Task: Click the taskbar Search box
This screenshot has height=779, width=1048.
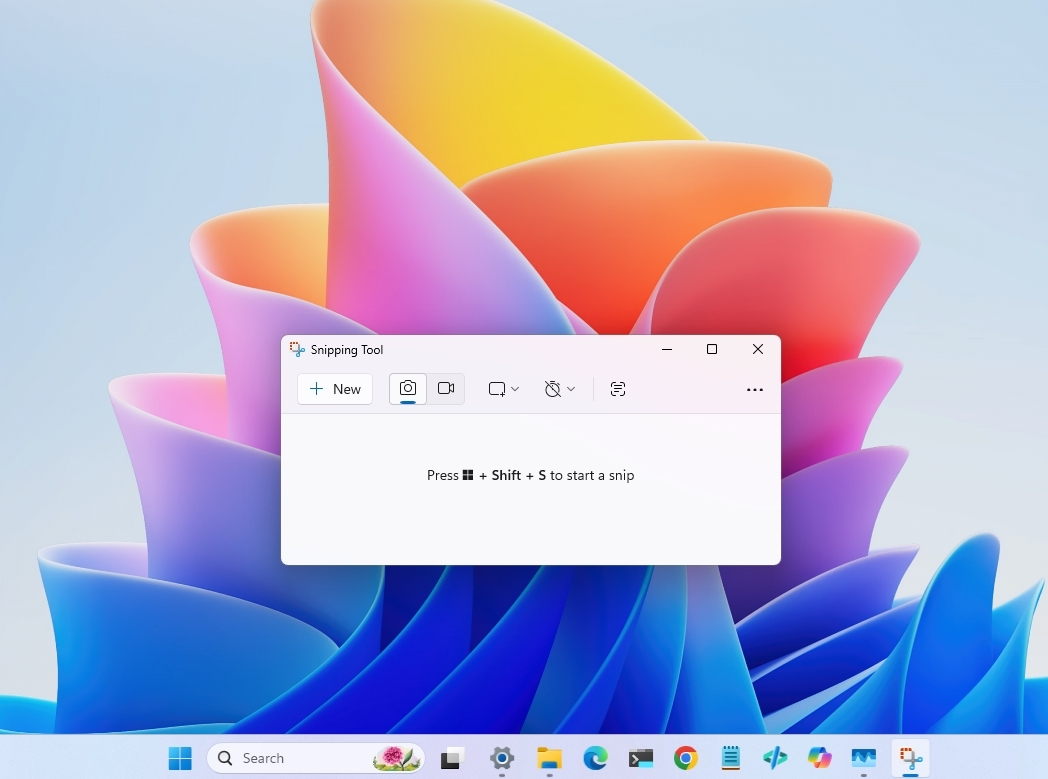Action: pos(315,758)
